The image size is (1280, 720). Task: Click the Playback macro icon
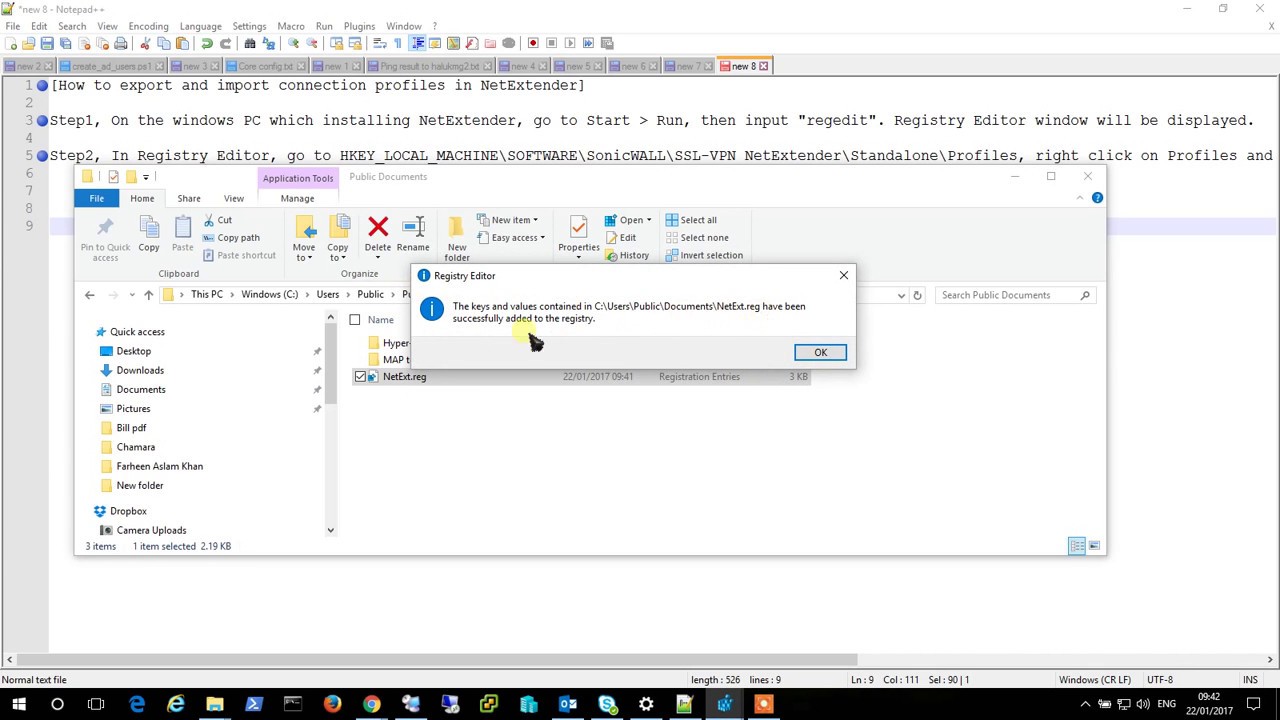point(570,43)
